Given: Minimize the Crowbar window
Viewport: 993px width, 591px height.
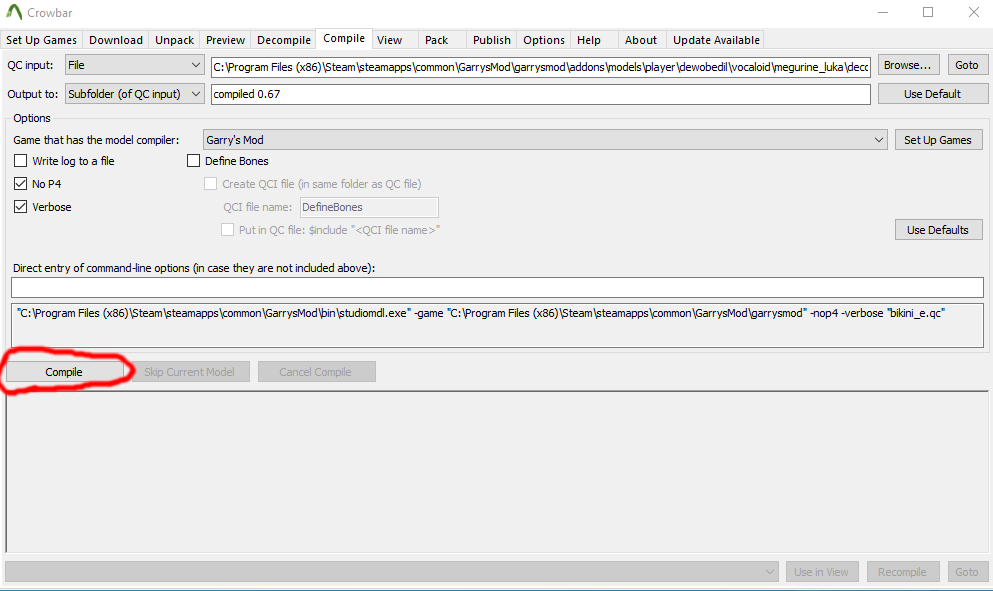Looking at the screenshot, I should (x=883, y=12).
